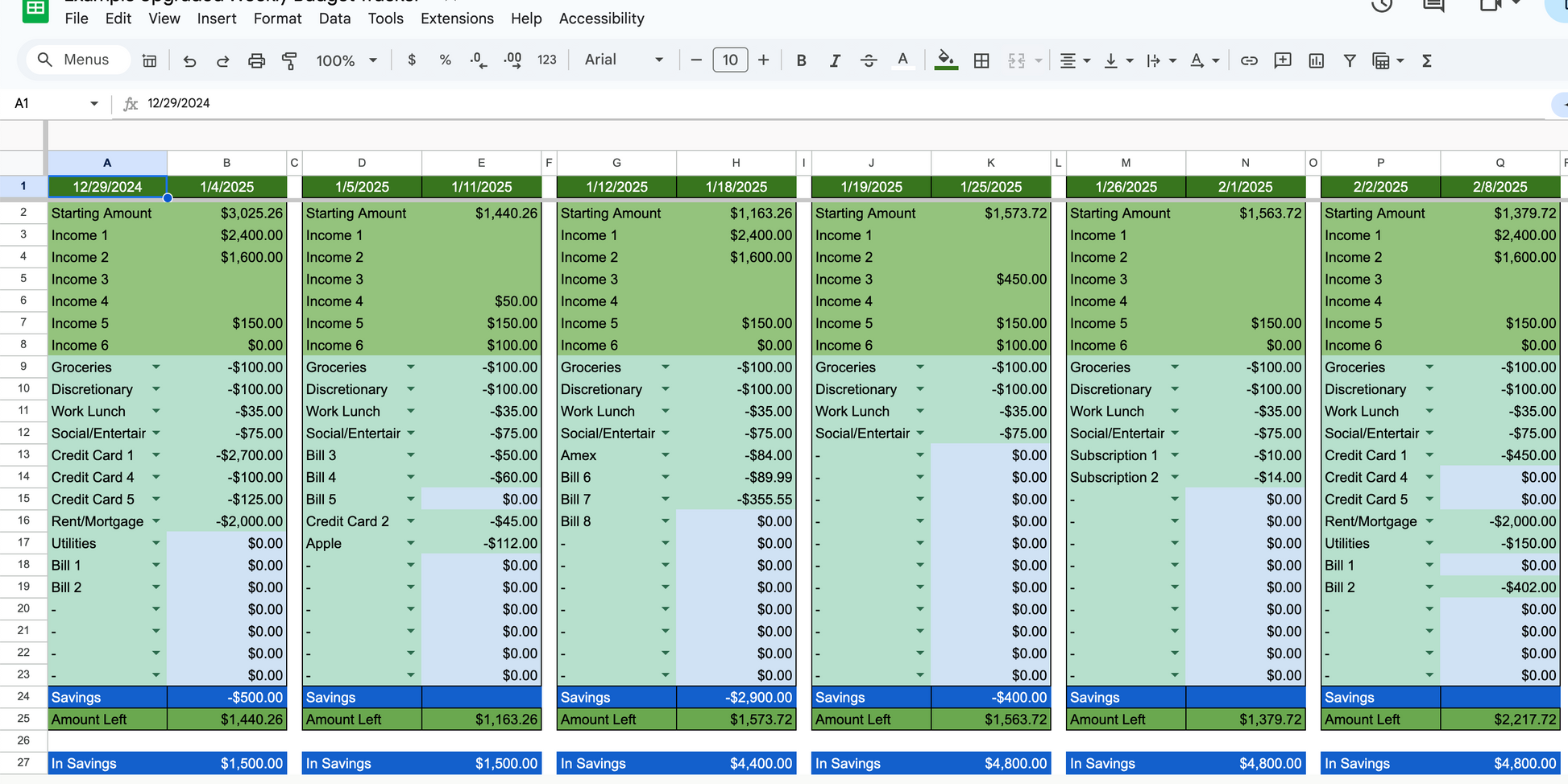Screen dimensions: 1568x784
Task: Open the Arial font dropdown
Action: (x=624, y=60)
